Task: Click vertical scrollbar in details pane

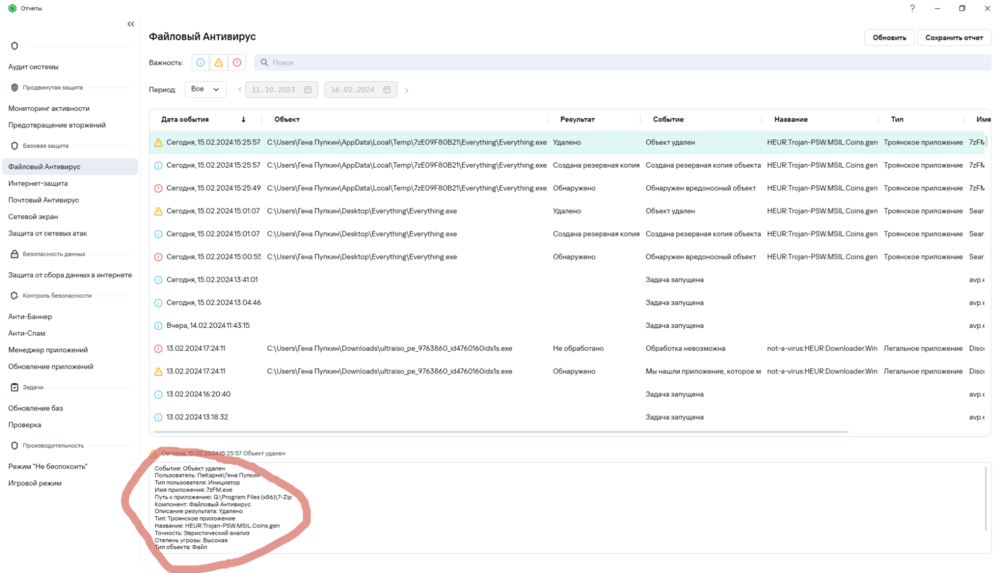Action: (986, 498)
